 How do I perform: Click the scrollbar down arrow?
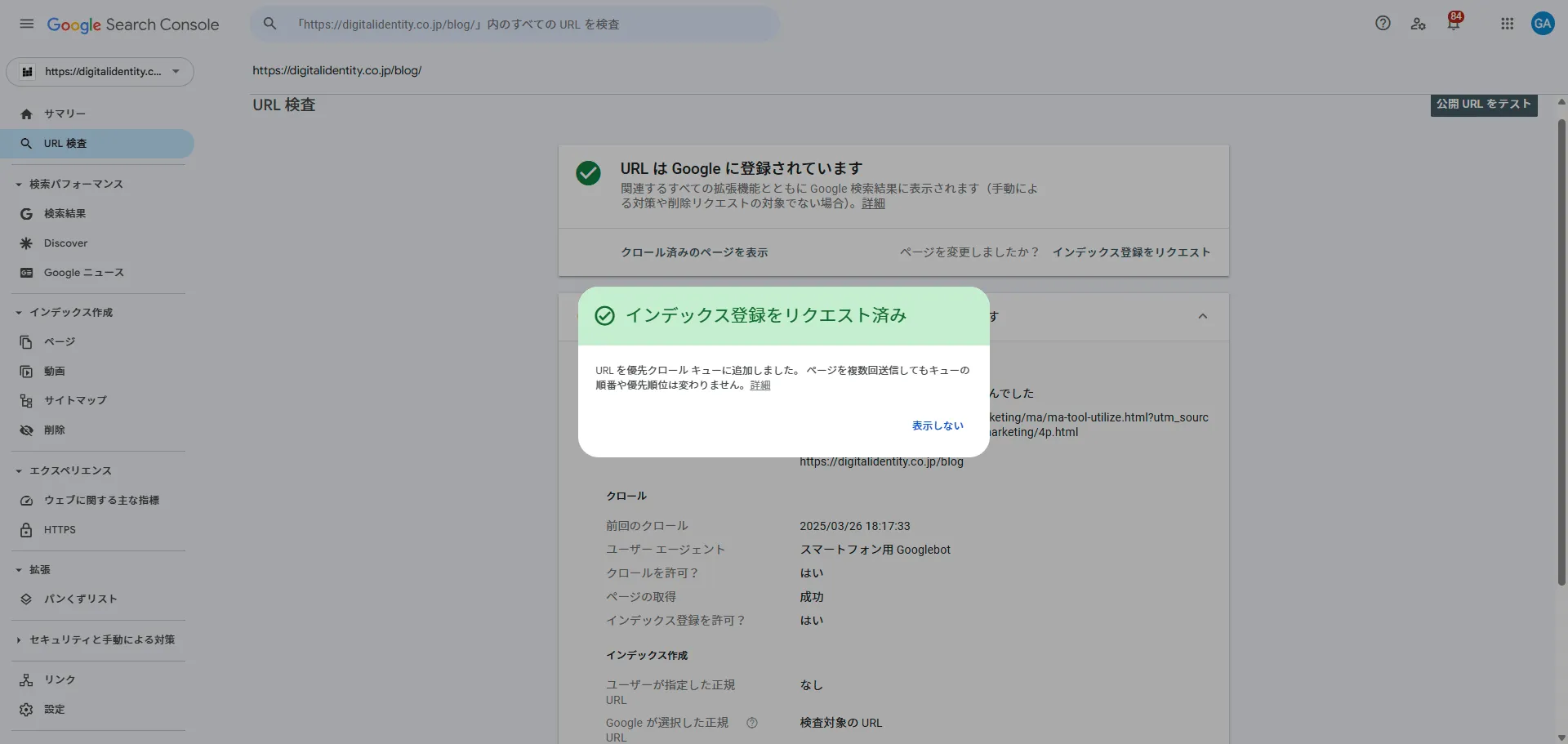pos(1561,737)
